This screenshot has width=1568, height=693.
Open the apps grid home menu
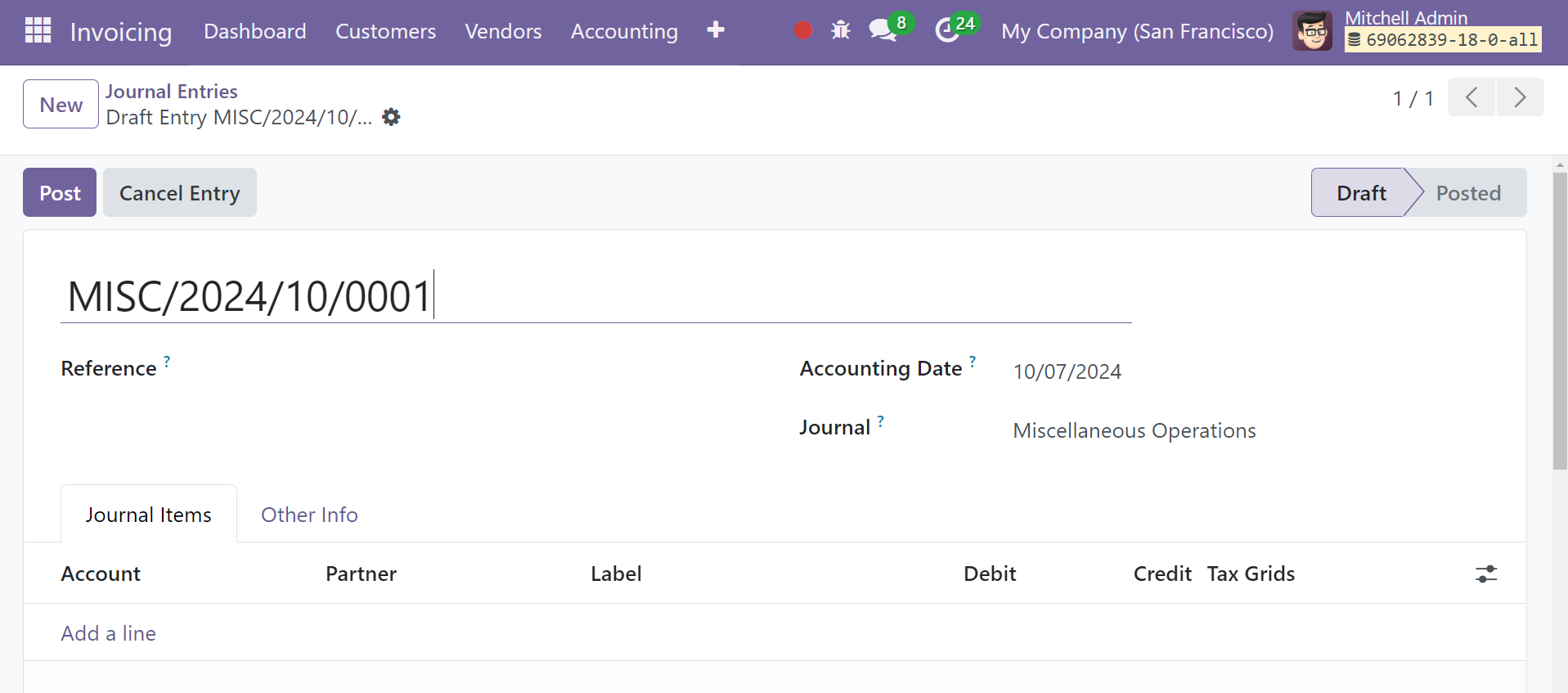click(38, 30)
